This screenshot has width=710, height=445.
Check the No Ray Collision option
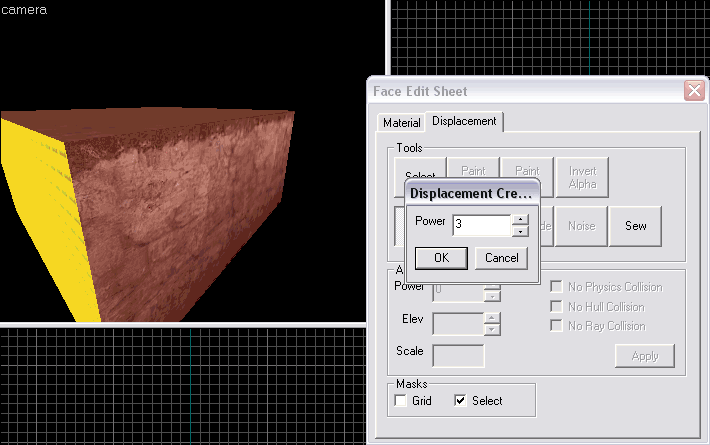point(557,326)
